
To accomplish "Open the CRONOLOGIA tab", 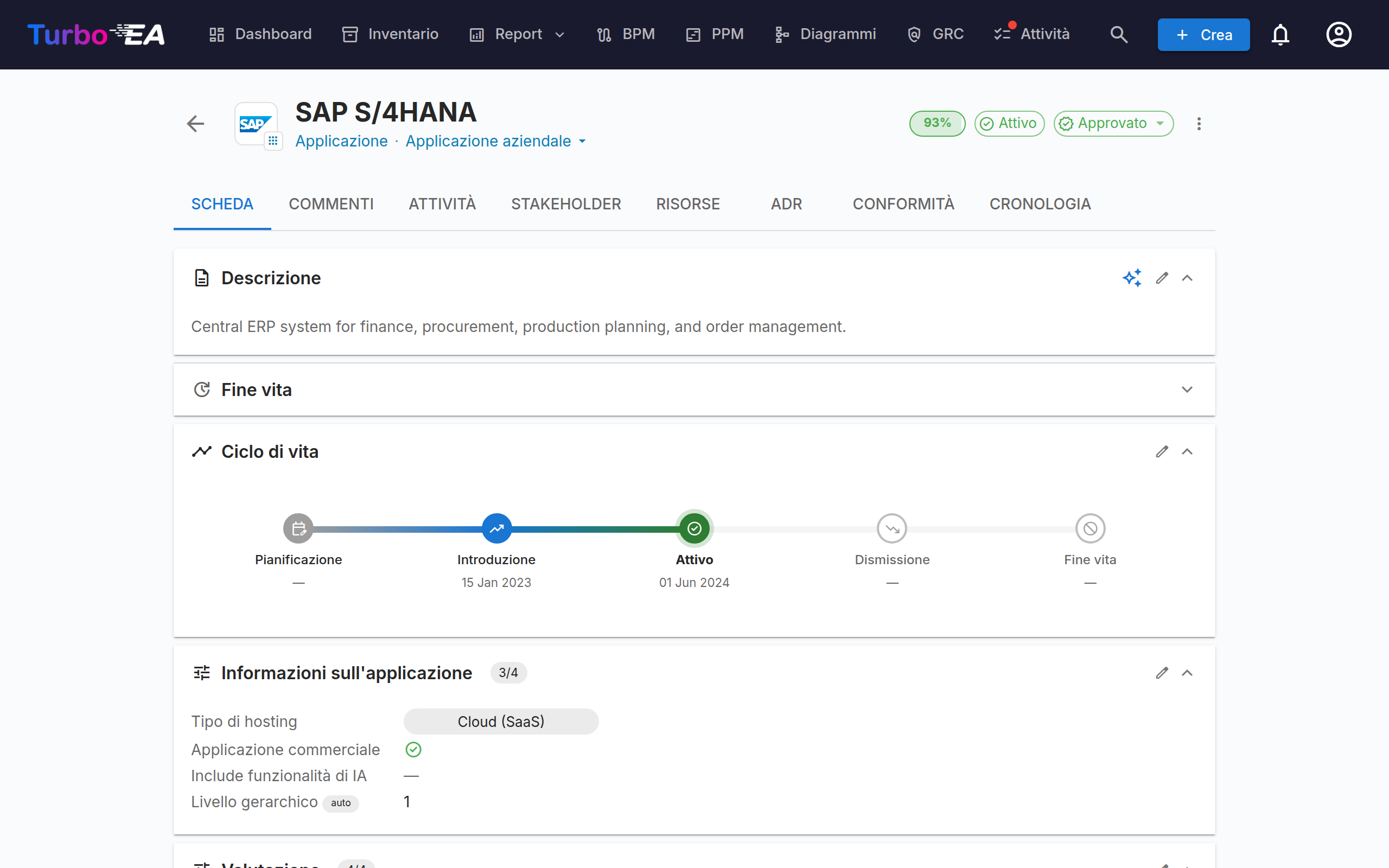I will tap(1040, 205).
